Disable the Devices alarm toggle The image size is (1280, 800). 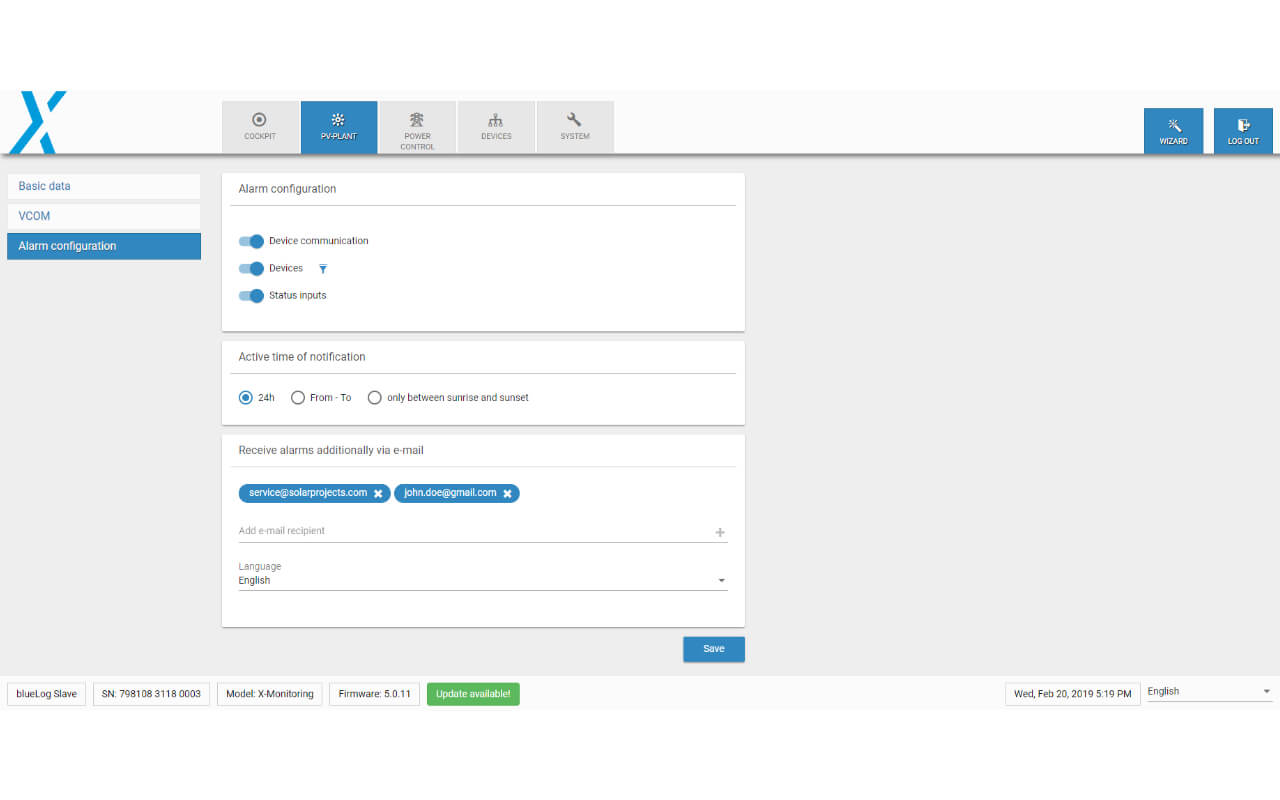251,268
